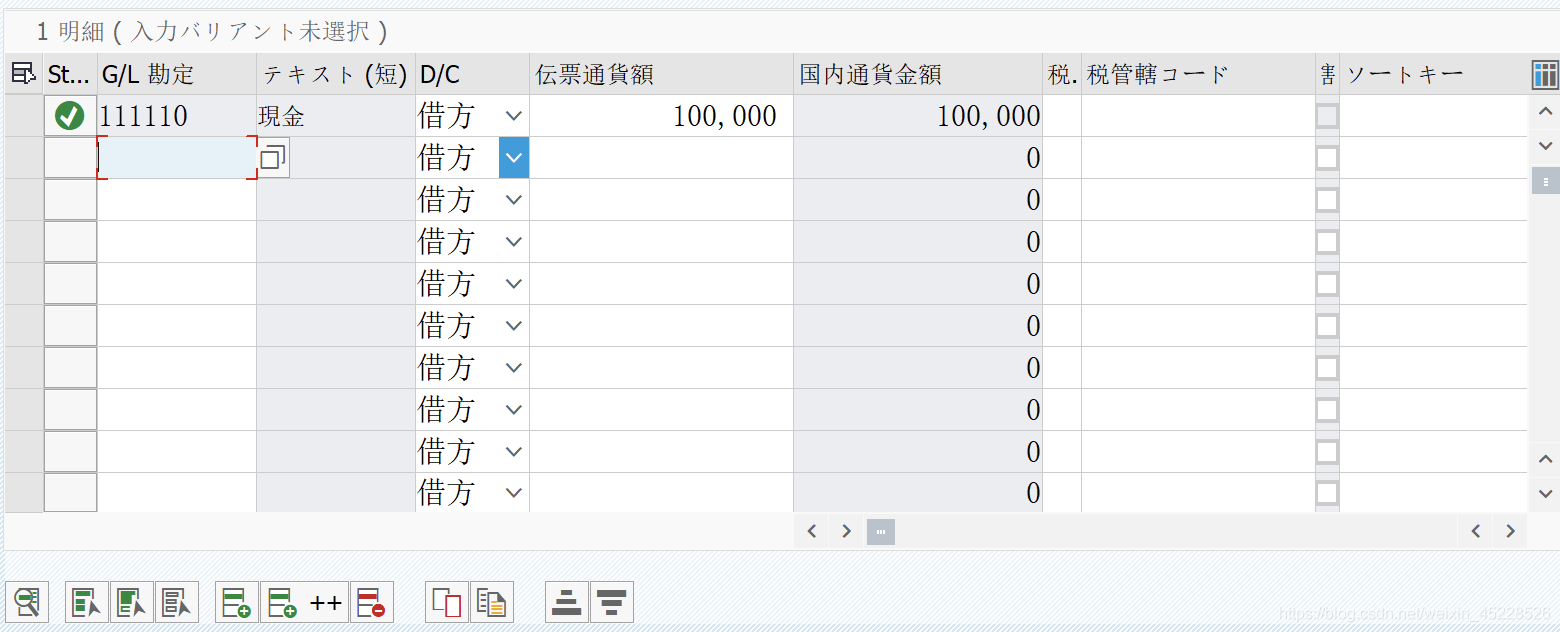Click the select block toolbar icon
1560x632 pixels.
(x=132, y=602)
